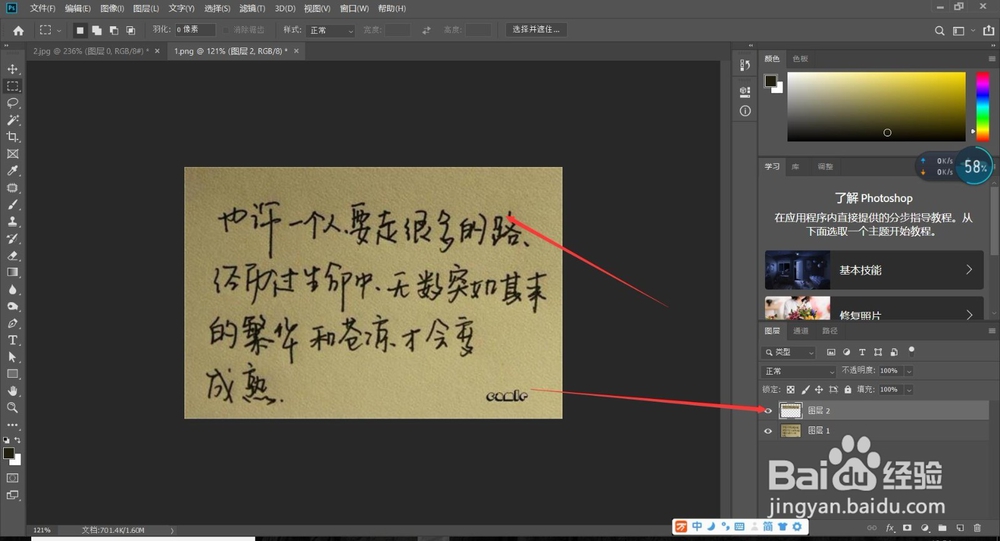The image size is (1000, 541).
Task: Select the Eraser tool
Action: pyautogui.click(x=13, y=255)
